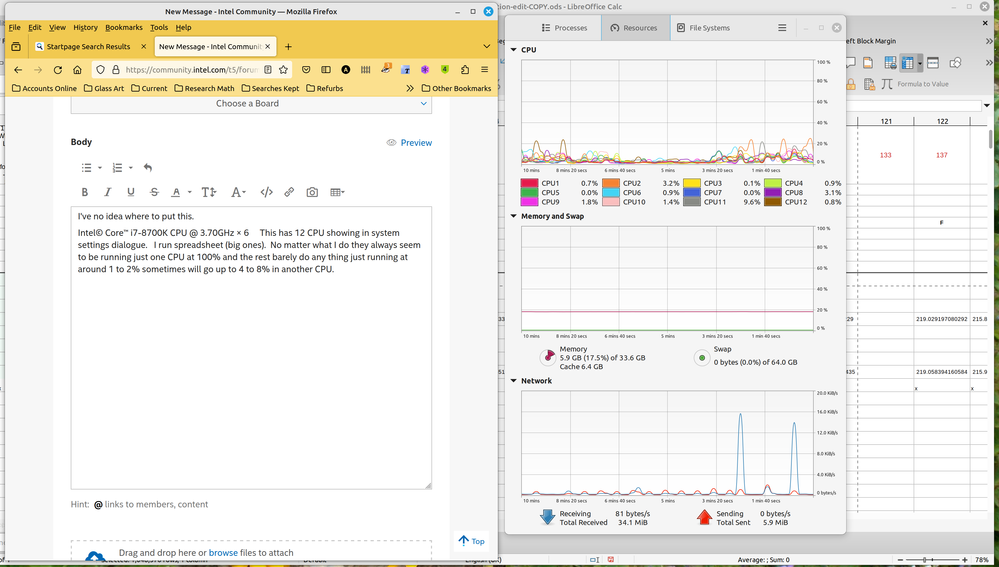
Task: Click the Firefox View icon left of tabs
Action: (x=16, y=47)
